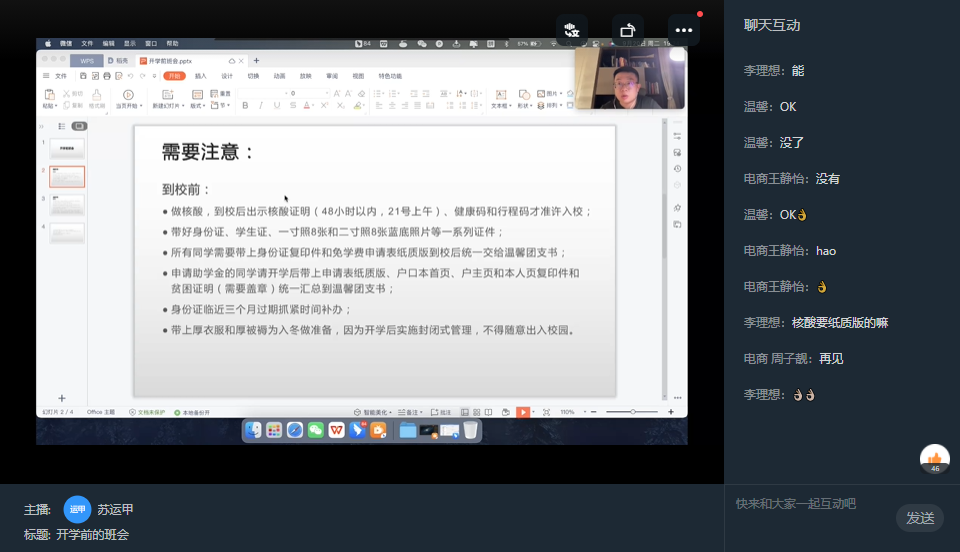Click the undo arrow in WPS toolbar
Viewport: 960px width, 552px height.
[x=130, y=76]
